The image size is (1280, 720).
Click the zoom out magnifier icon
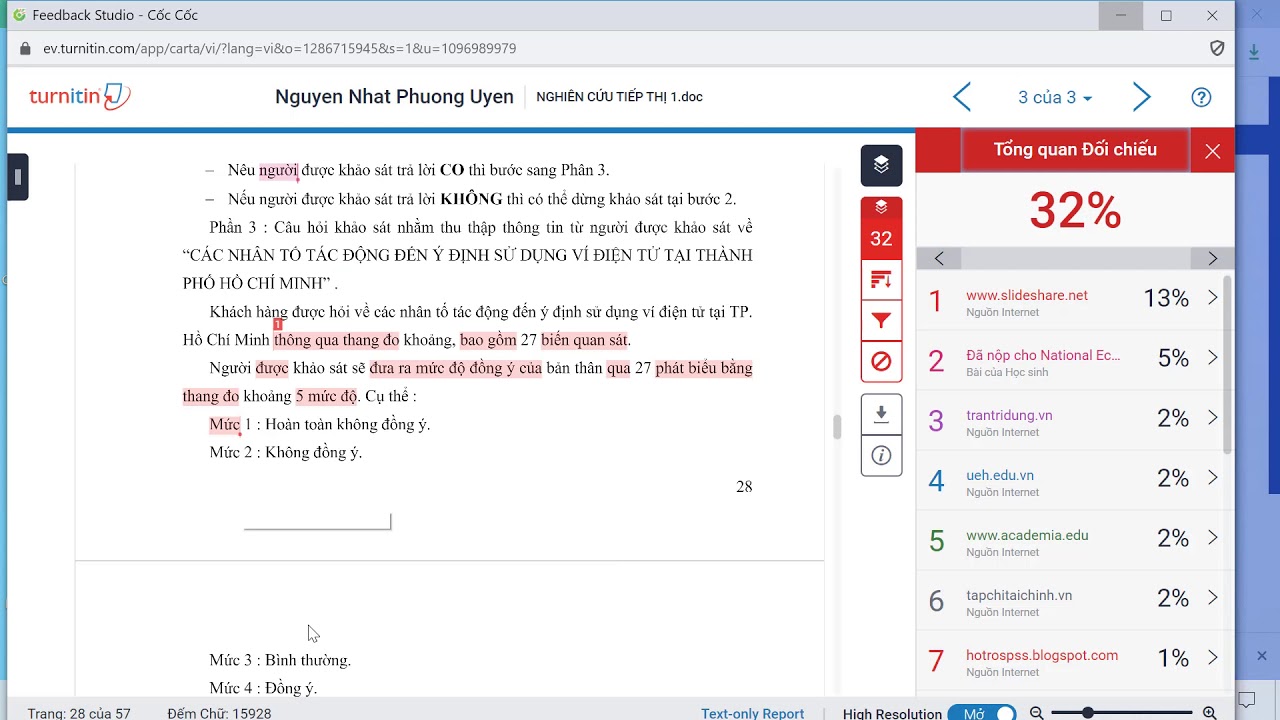click(x=1037, y=713)
